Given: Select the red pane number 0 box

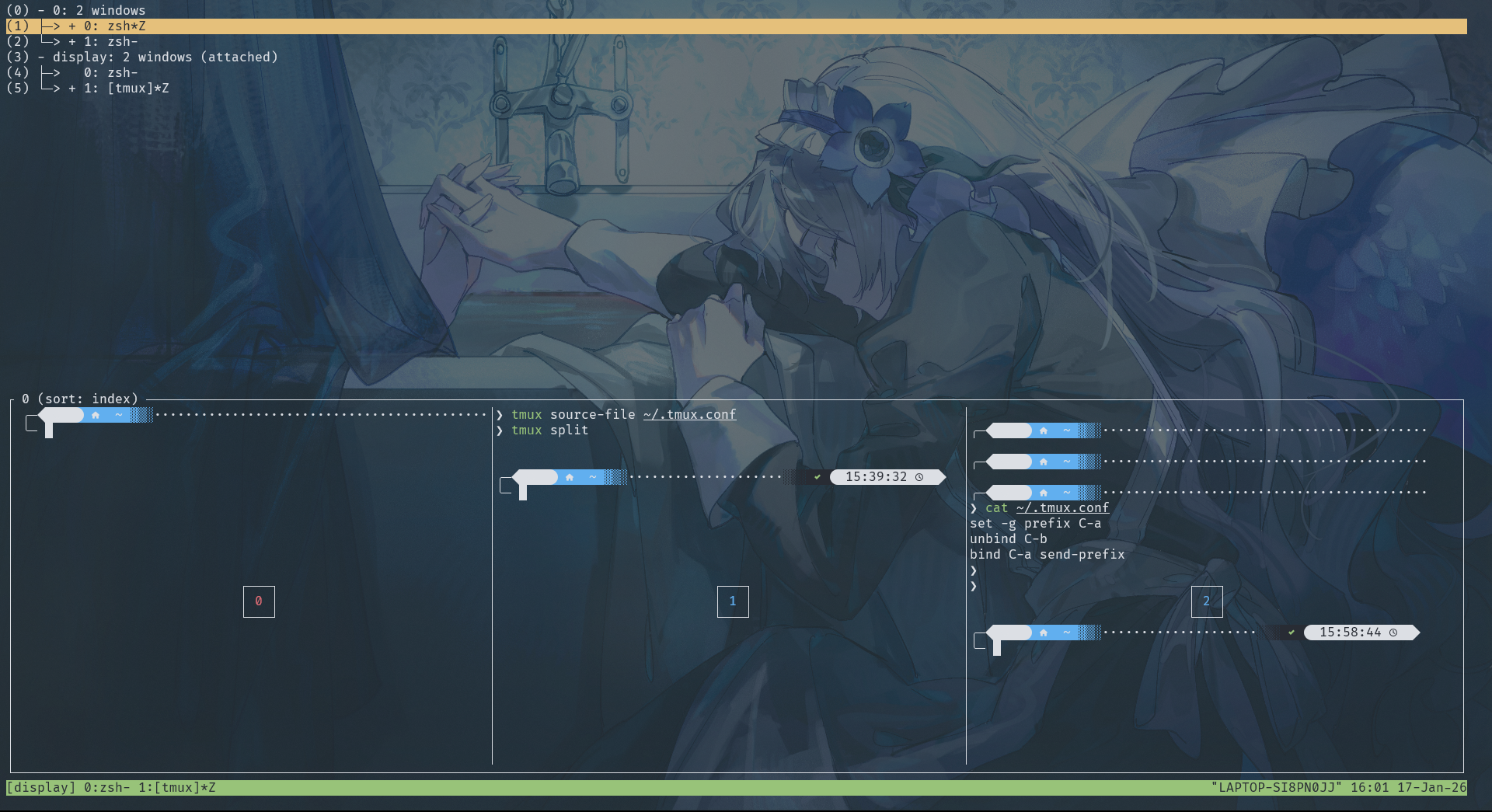Looking at the screenshot, I should [x=259, y=601].
